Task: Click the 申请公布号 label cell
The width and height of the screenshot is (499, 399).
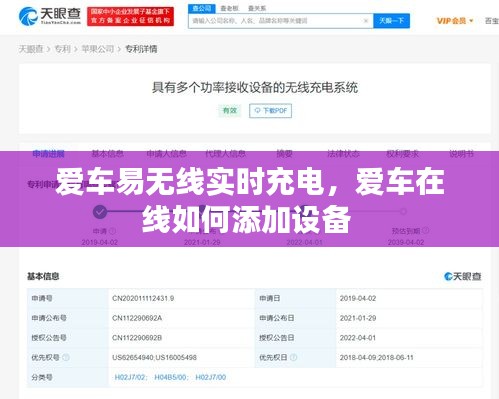Action: (68, 318)
